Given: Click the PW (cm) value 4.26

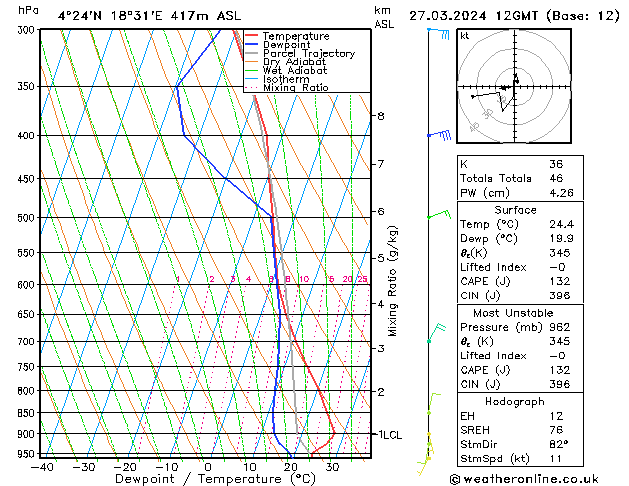Looking at the screenshot, I should (x=561, y=193).
